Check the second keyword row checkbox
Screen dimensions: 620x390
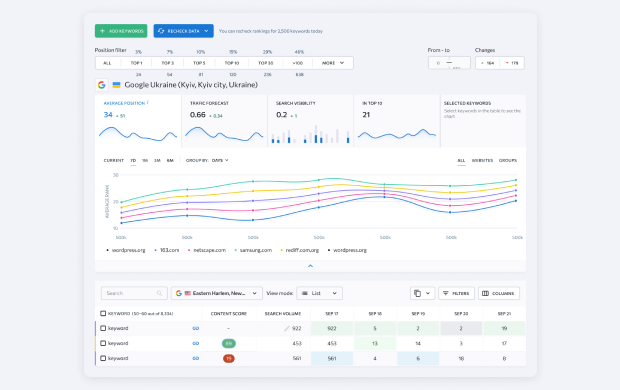[103, 343]
